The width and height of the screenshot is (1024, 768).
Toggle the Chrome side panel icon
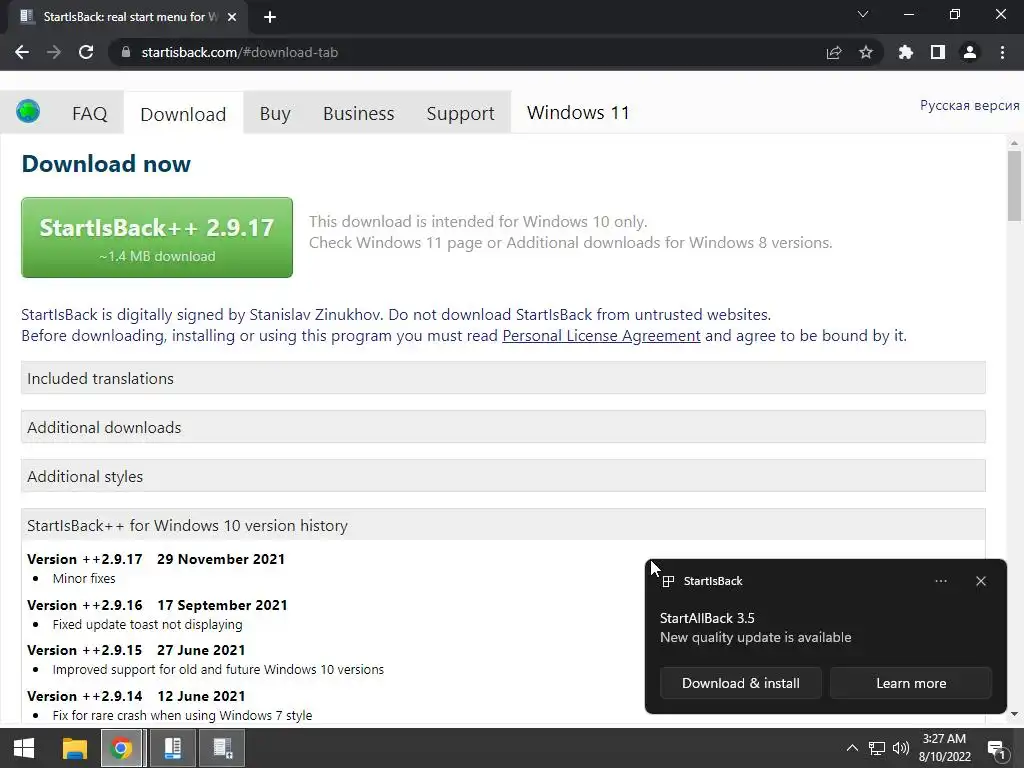click(x=938, y=52)
